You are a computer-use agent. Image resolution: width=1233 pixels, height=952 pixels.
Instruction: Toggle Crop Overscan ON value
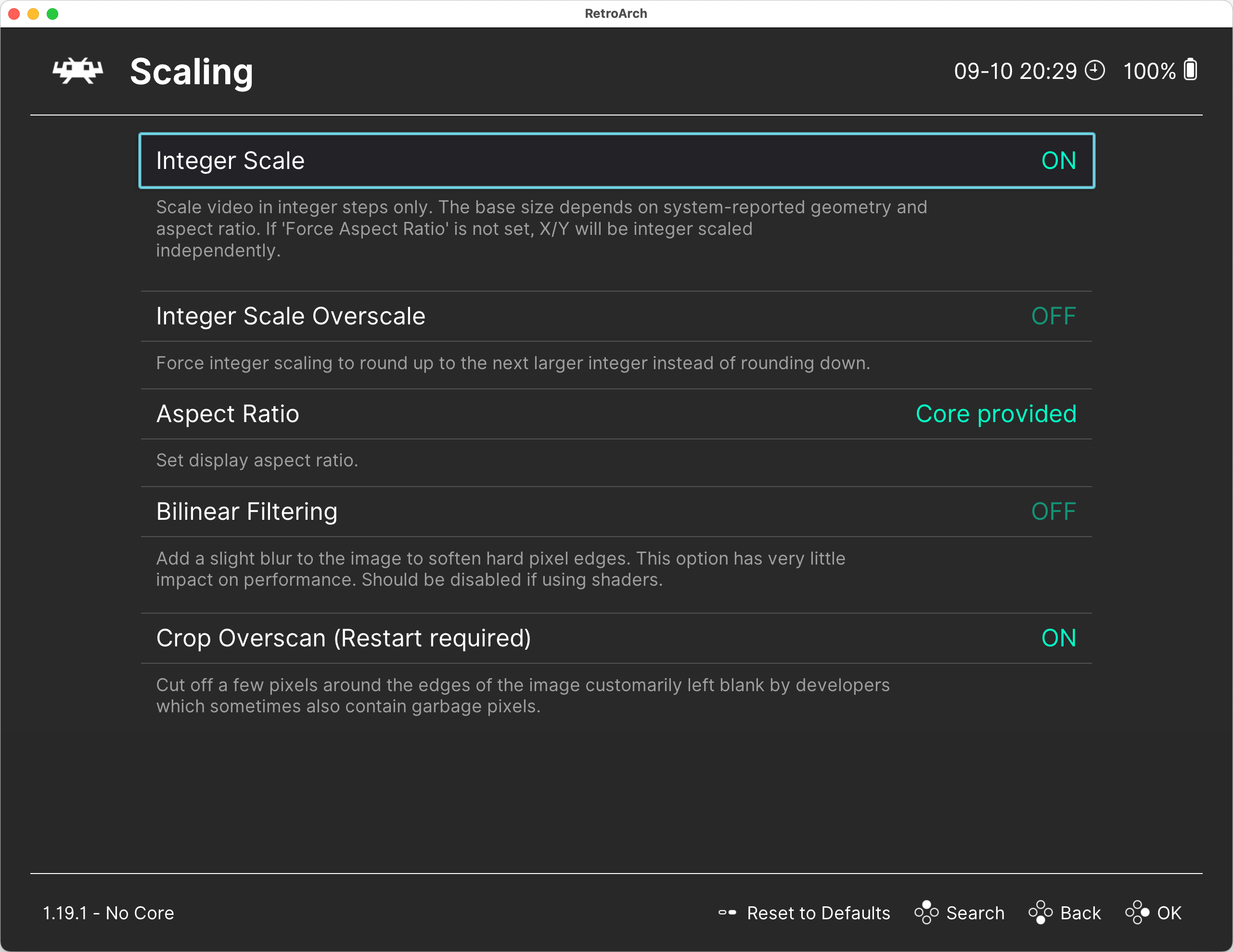(x=1059, y=638)
